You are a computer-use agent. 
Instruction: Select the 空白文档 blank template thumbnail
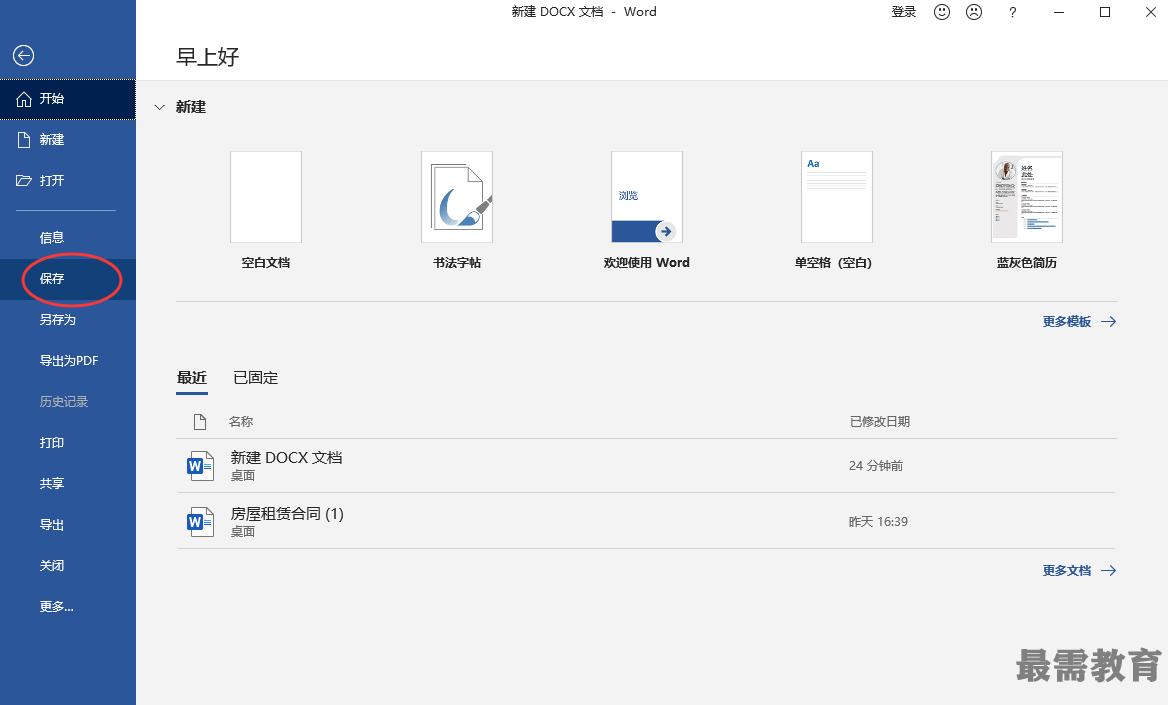click(x=266, y=197)
